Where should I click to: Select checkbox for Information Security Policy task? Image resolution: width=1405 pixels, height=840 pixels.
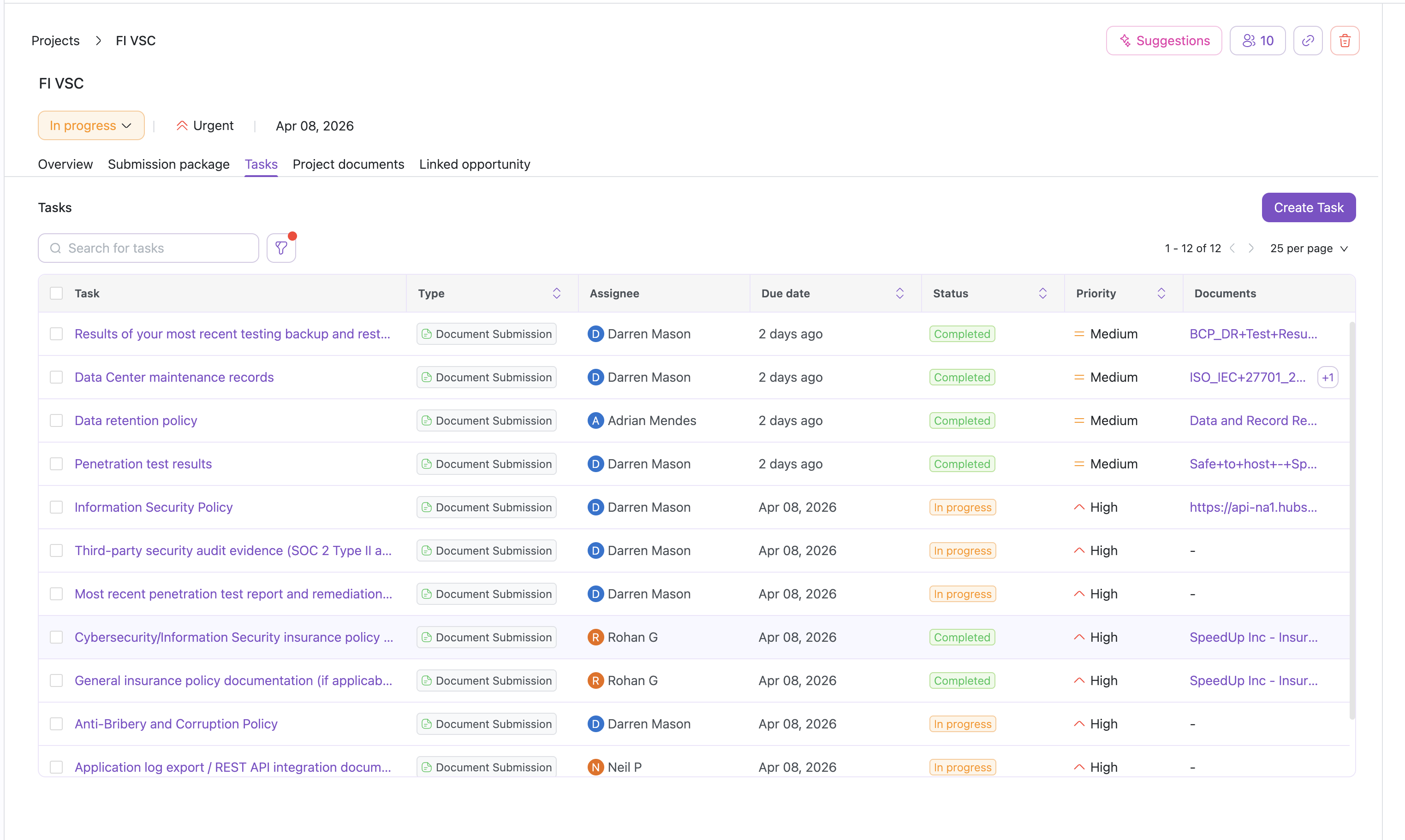pyautogui.click(x=56, y=507)
